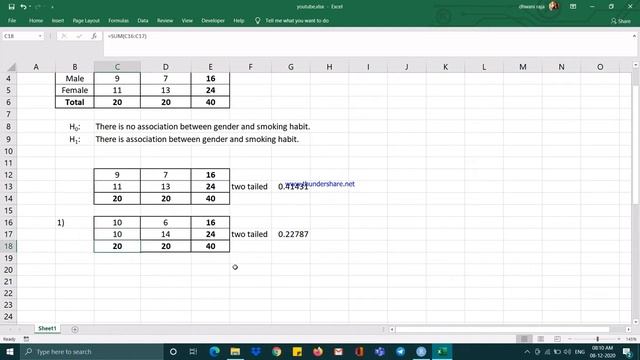640x360 pixels.
Task: Open Cortana from the taskbar
Action: tap(173, 351)
